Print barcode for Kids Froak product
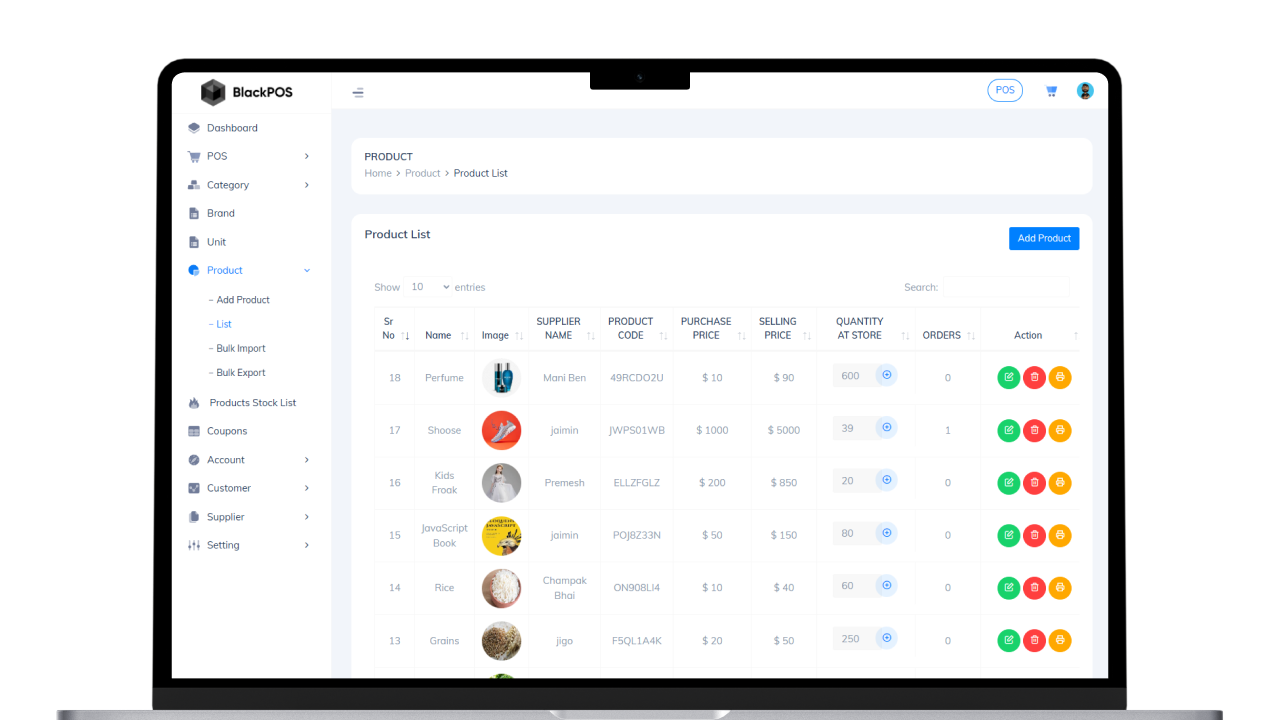Viewport: 1280px width, 720px height. click(1059, 482)
